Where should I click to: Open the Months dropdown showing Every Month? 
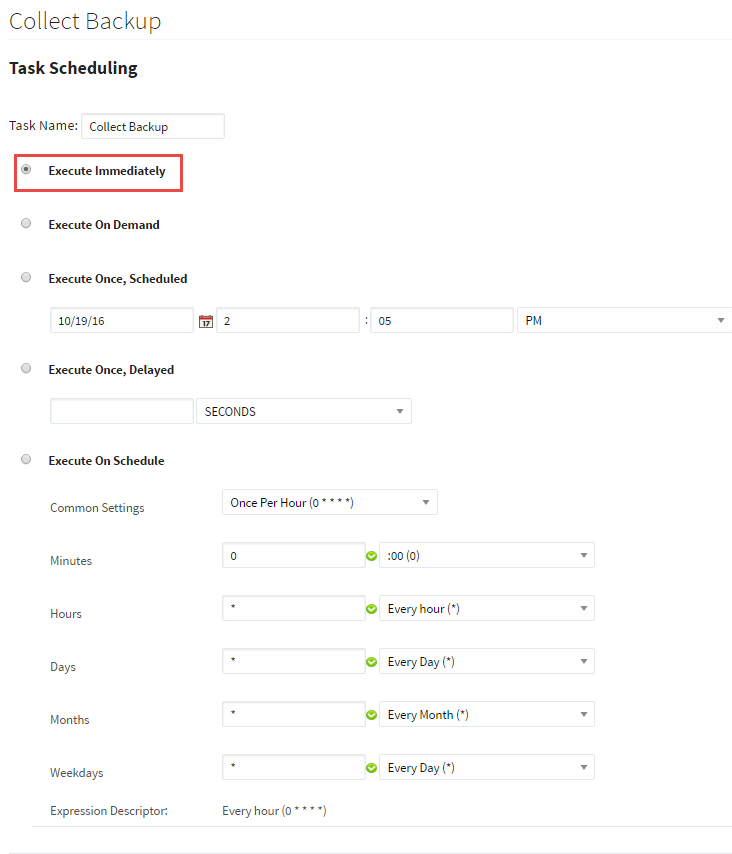[487, 714]
